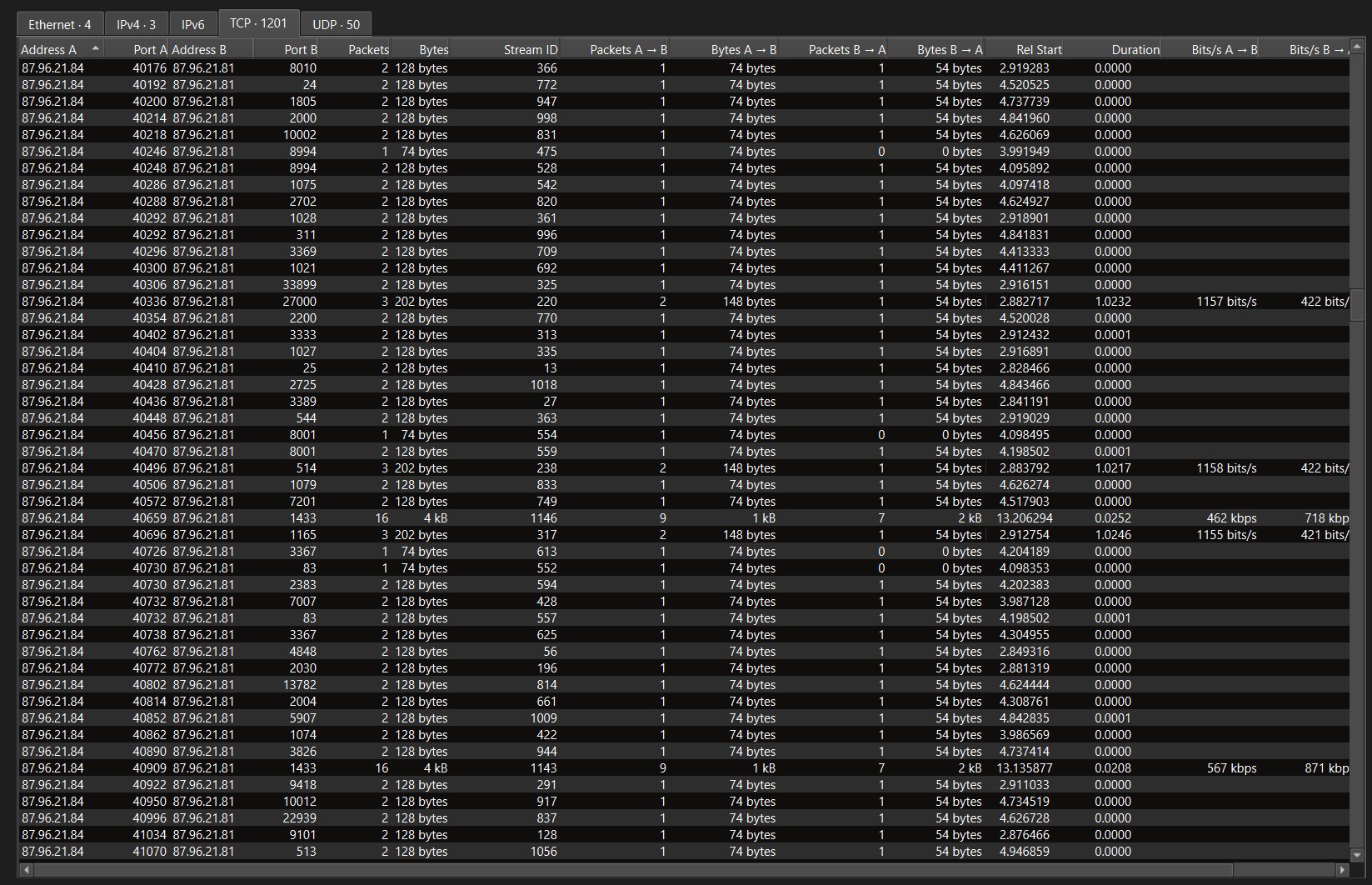Image resolution: width=1372 pixels, height=885 pixels.
Task: Click the horizontal scrollbar thumb
Action: [x=631, y=870]
